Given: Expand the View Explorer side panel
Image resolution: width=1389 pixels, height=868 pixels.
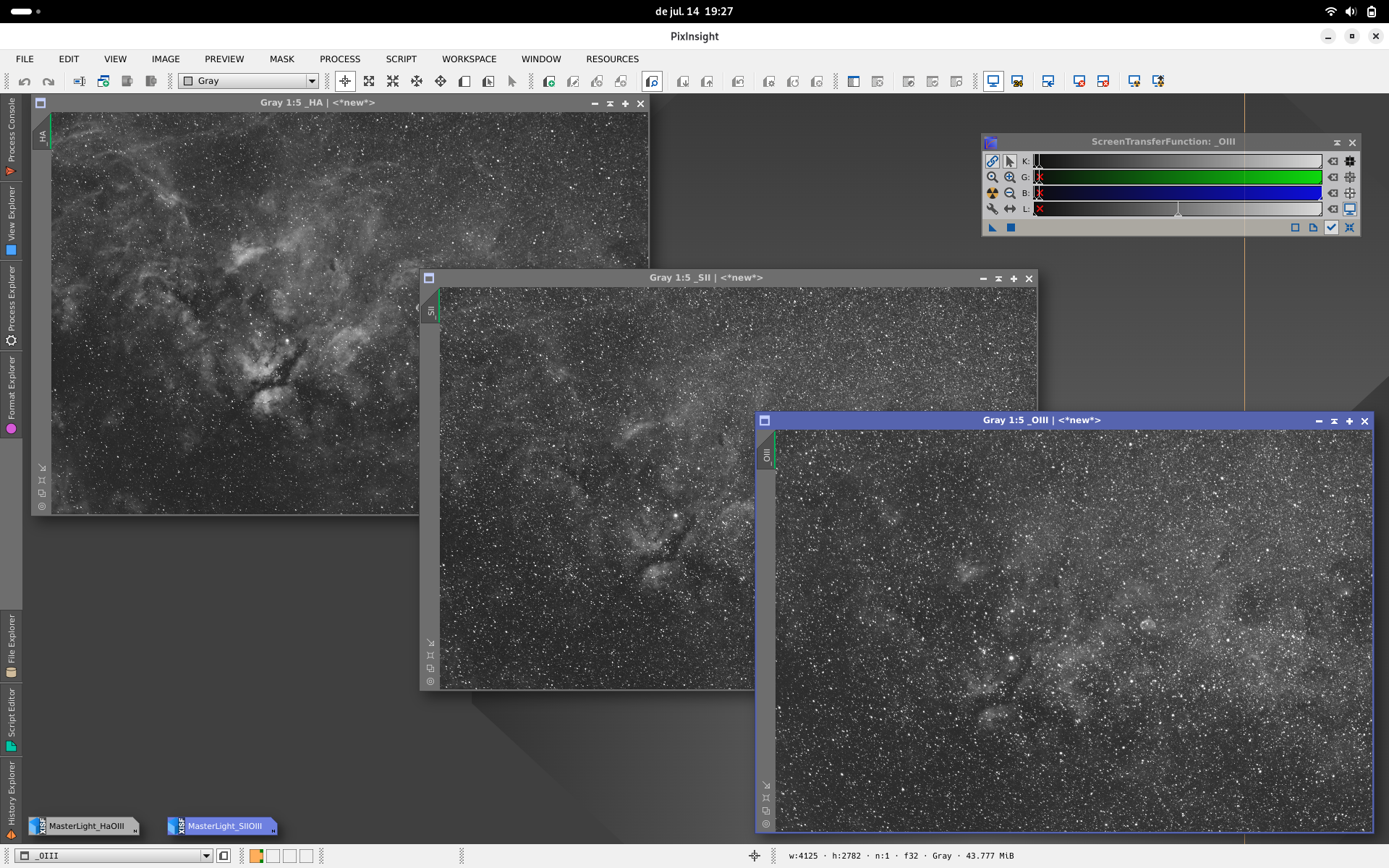Looking at the screenshot, I should click(x=11, y=221).
